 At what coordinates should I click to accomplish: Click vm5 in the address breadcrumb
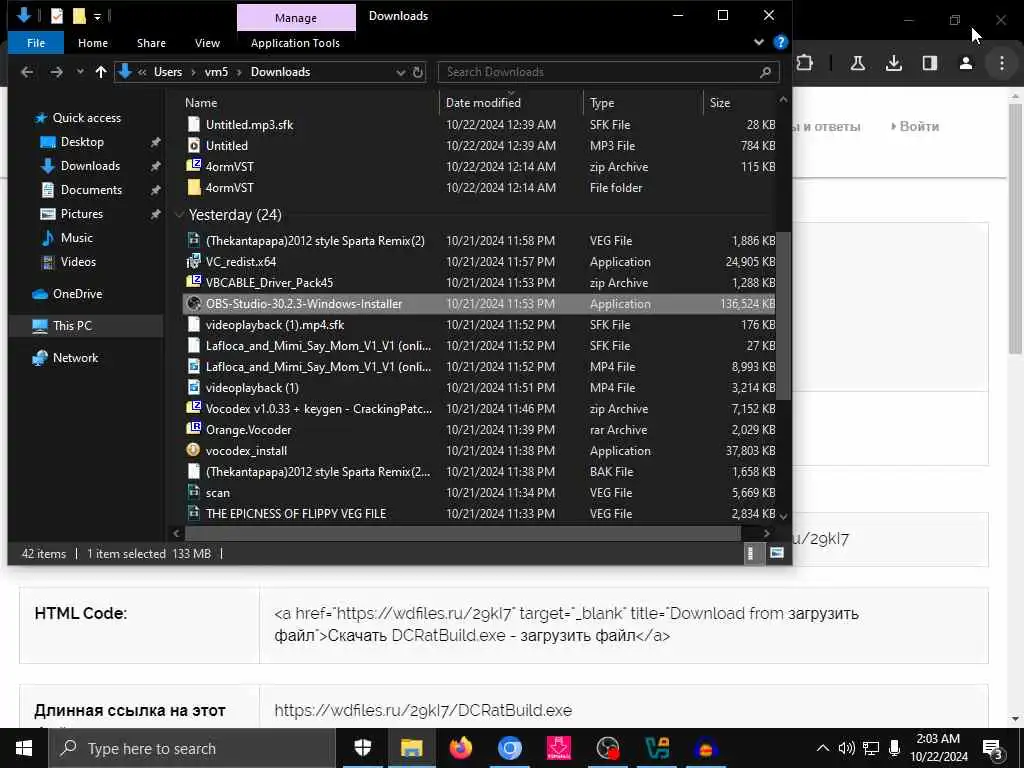click(216, 72)
